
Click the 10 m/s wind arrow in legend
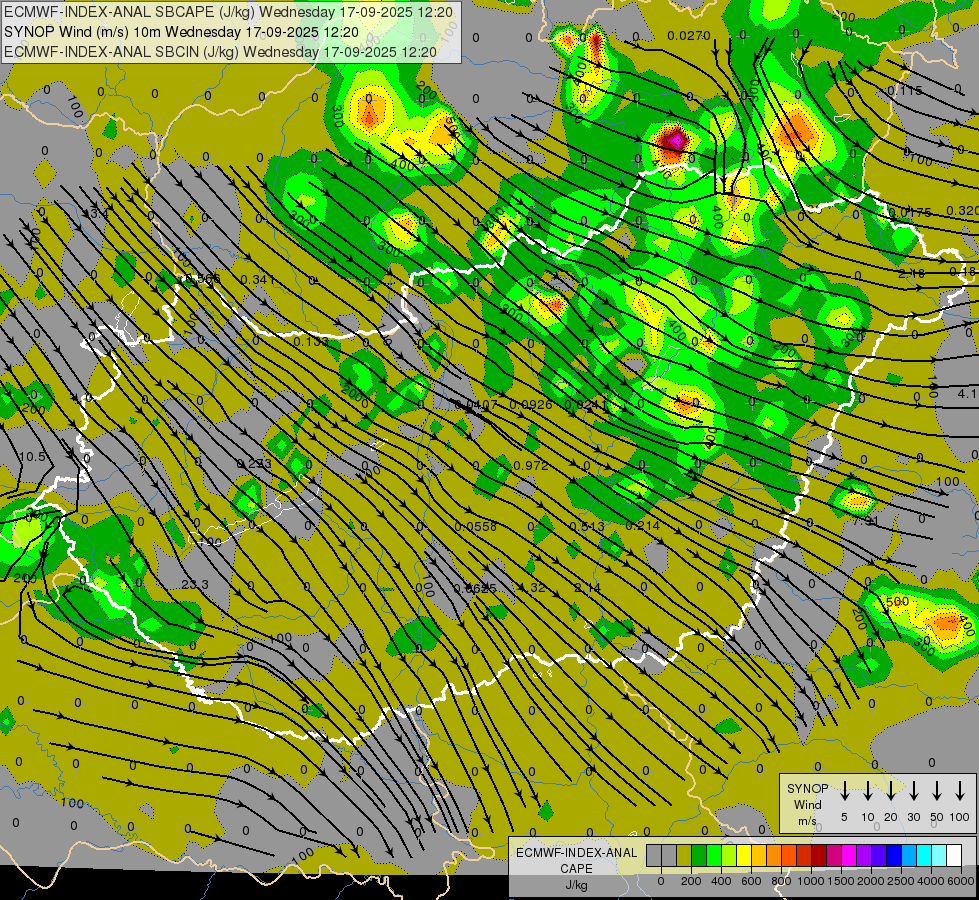click(x=867, y=791)
